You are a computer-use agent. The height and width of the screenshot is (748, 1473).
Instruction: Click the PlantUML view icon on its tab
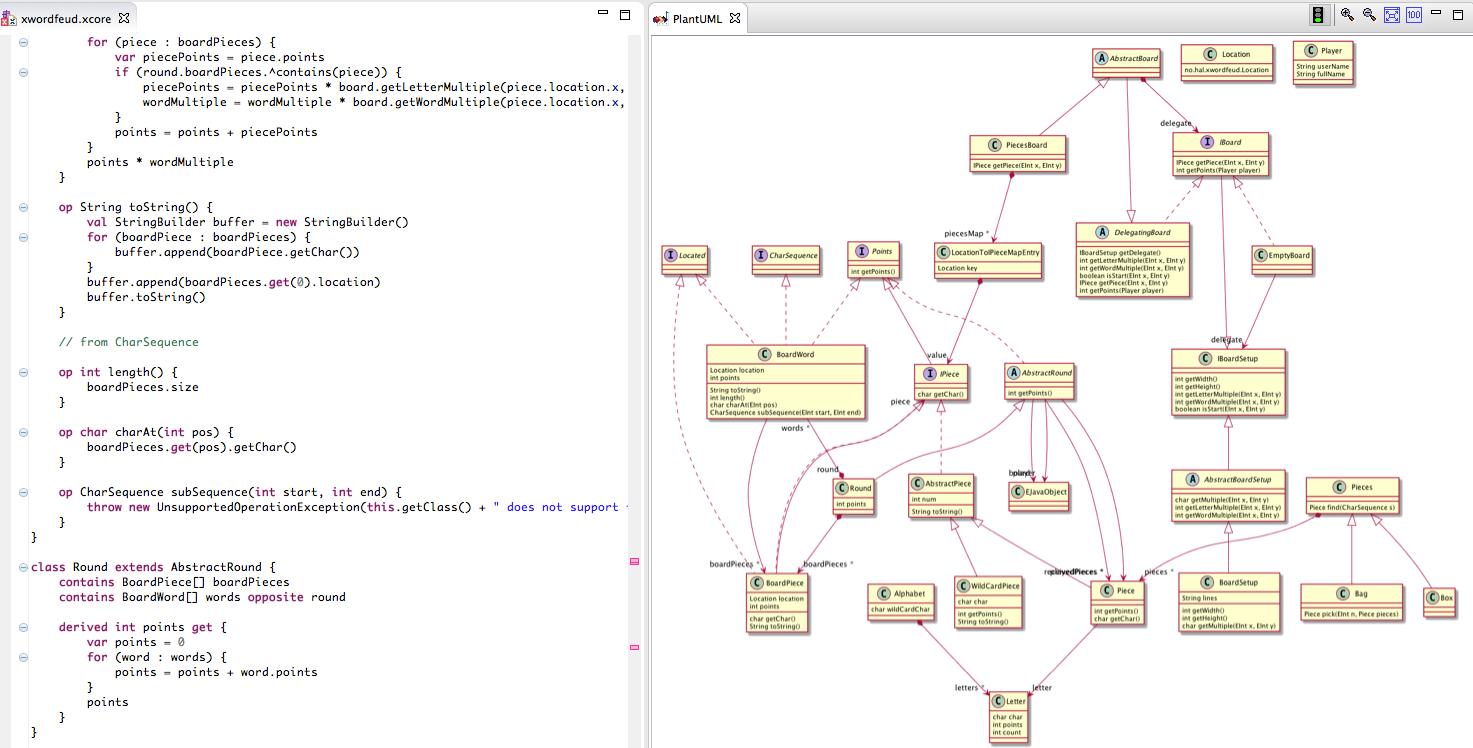(659, 16)
